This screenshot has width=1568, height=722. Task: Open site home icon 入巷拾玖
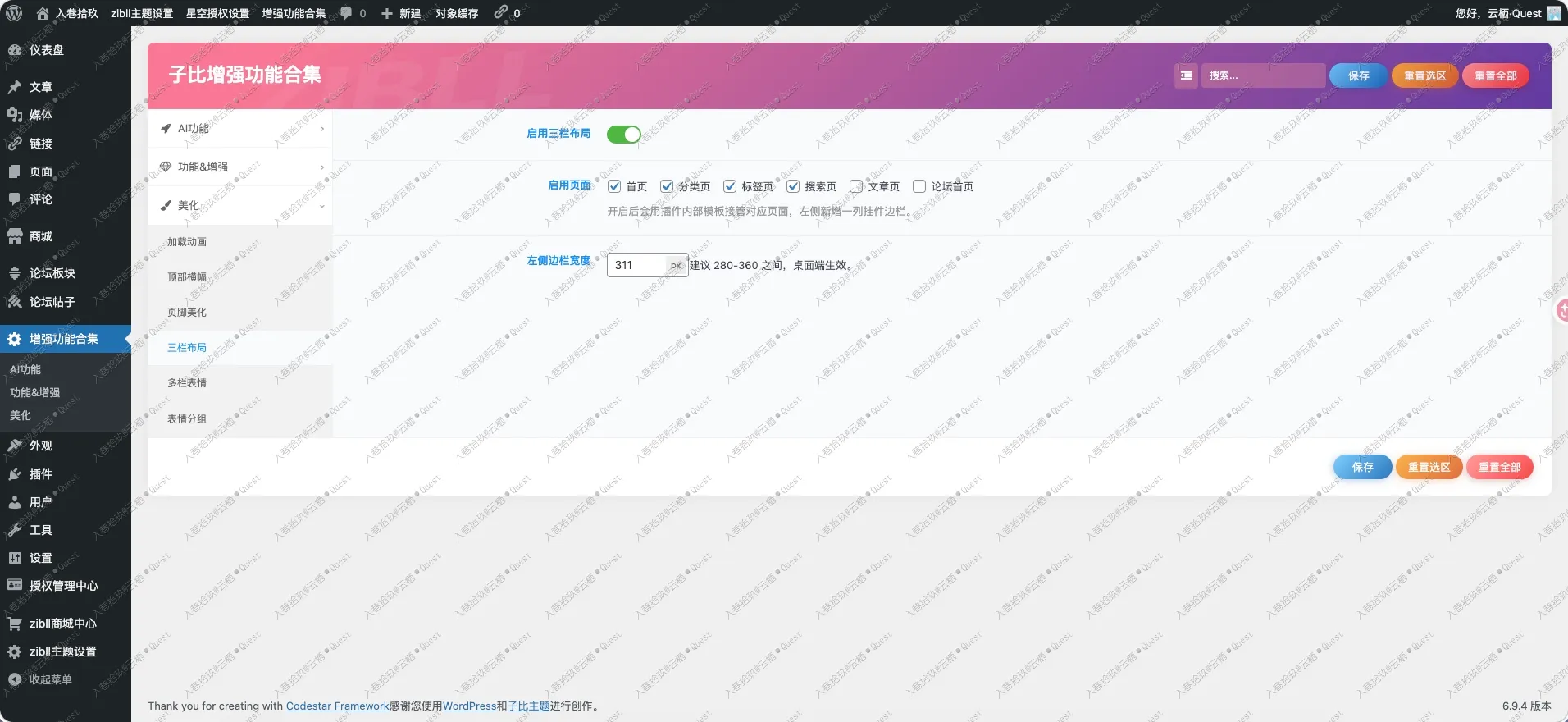click(43, 13)
